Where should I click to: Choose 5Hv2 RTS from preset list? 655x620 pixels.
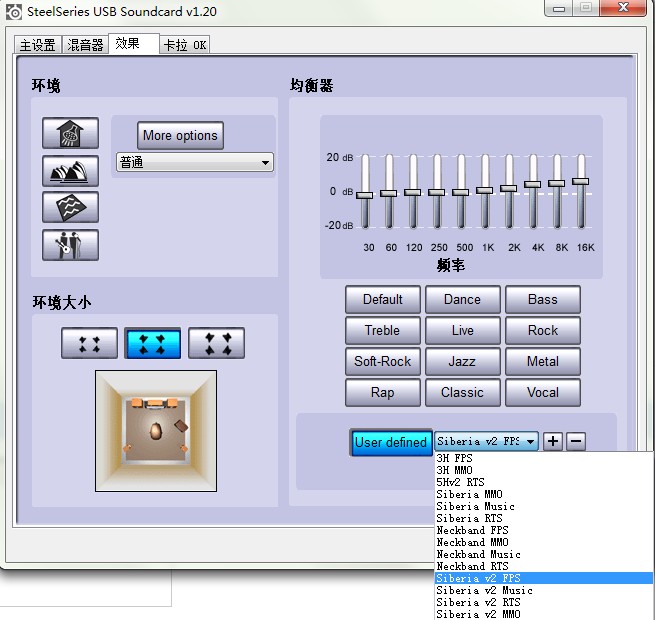(544, 482)
